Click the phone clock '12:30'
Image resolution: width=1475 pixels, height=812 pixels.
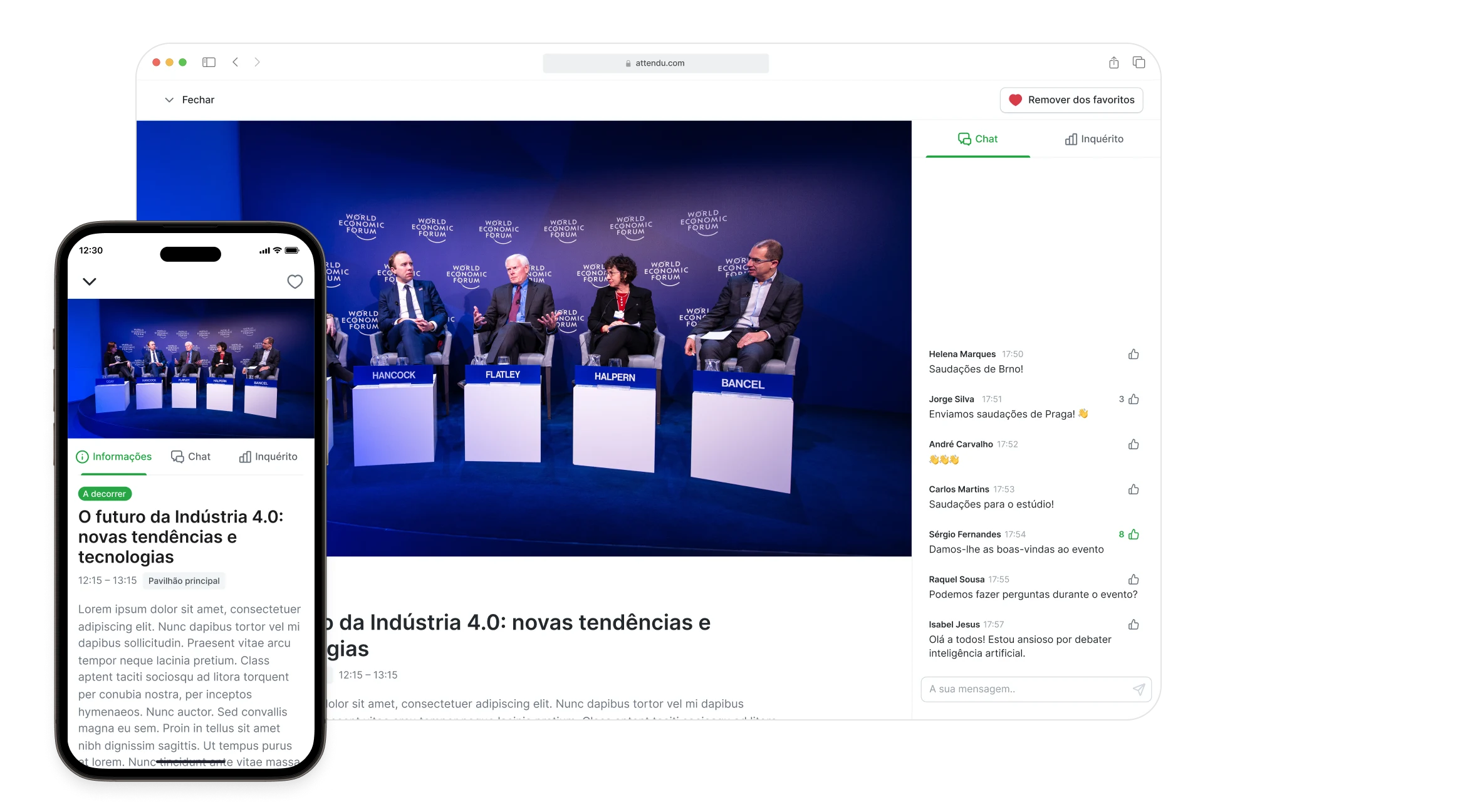[91, 250]
